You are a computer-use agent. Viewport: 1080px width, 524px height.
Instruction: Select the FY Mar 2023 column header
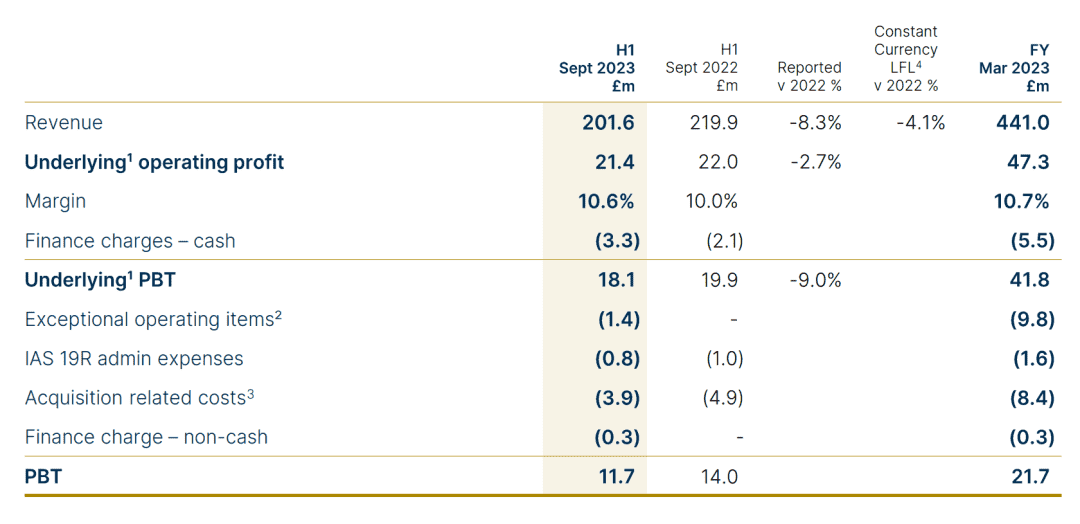click(x=1015, y=68)
